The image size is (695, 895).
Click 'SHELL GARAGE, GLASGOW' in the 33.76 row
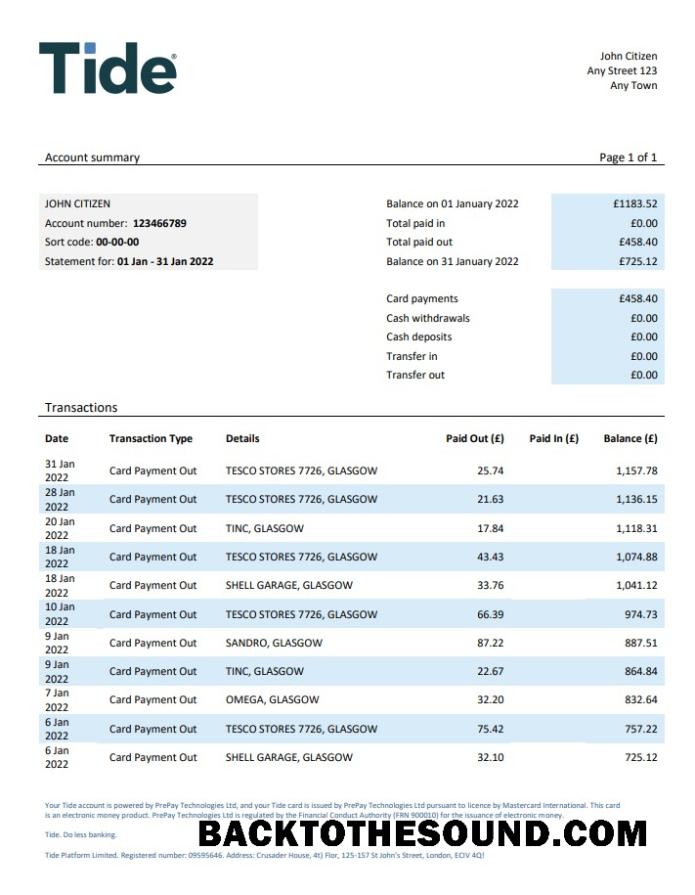tap(289, 586)
